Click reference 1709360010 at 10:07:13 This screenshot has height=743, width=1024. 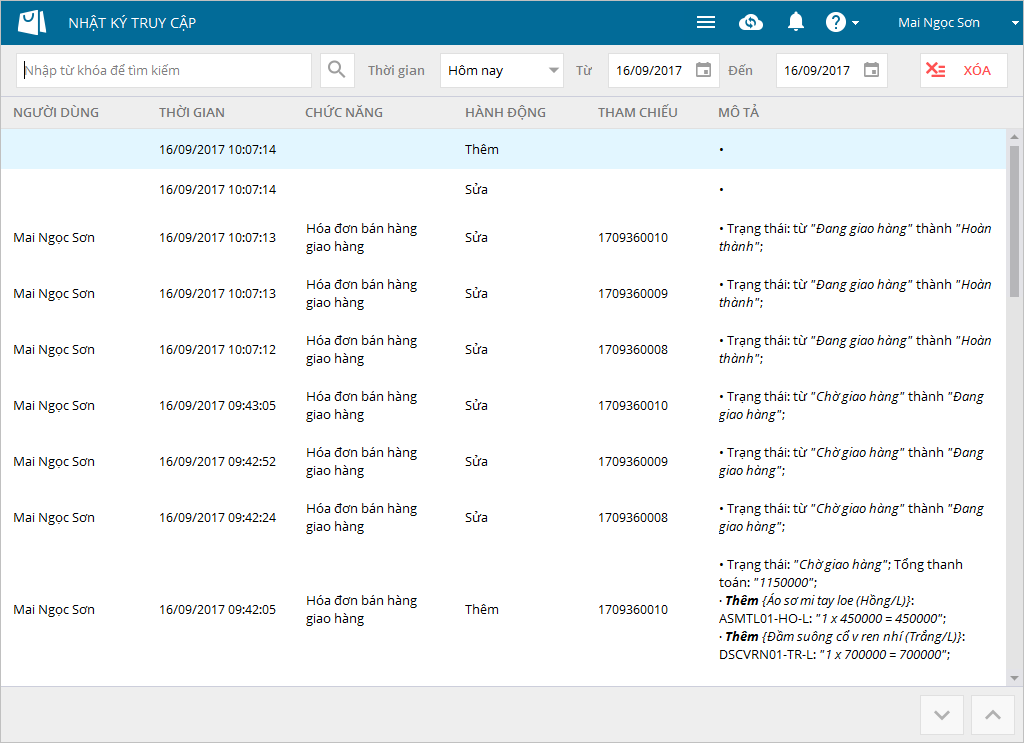[x=633, y=238]
